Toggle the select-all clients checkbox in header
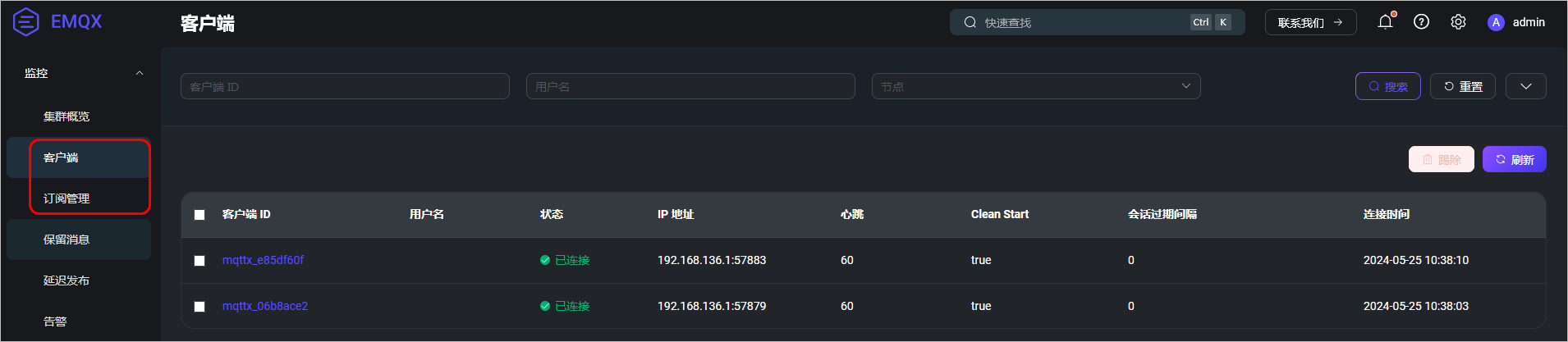Screen dimensions: 1568x342 pyautogui.click(x=199, y=215)
